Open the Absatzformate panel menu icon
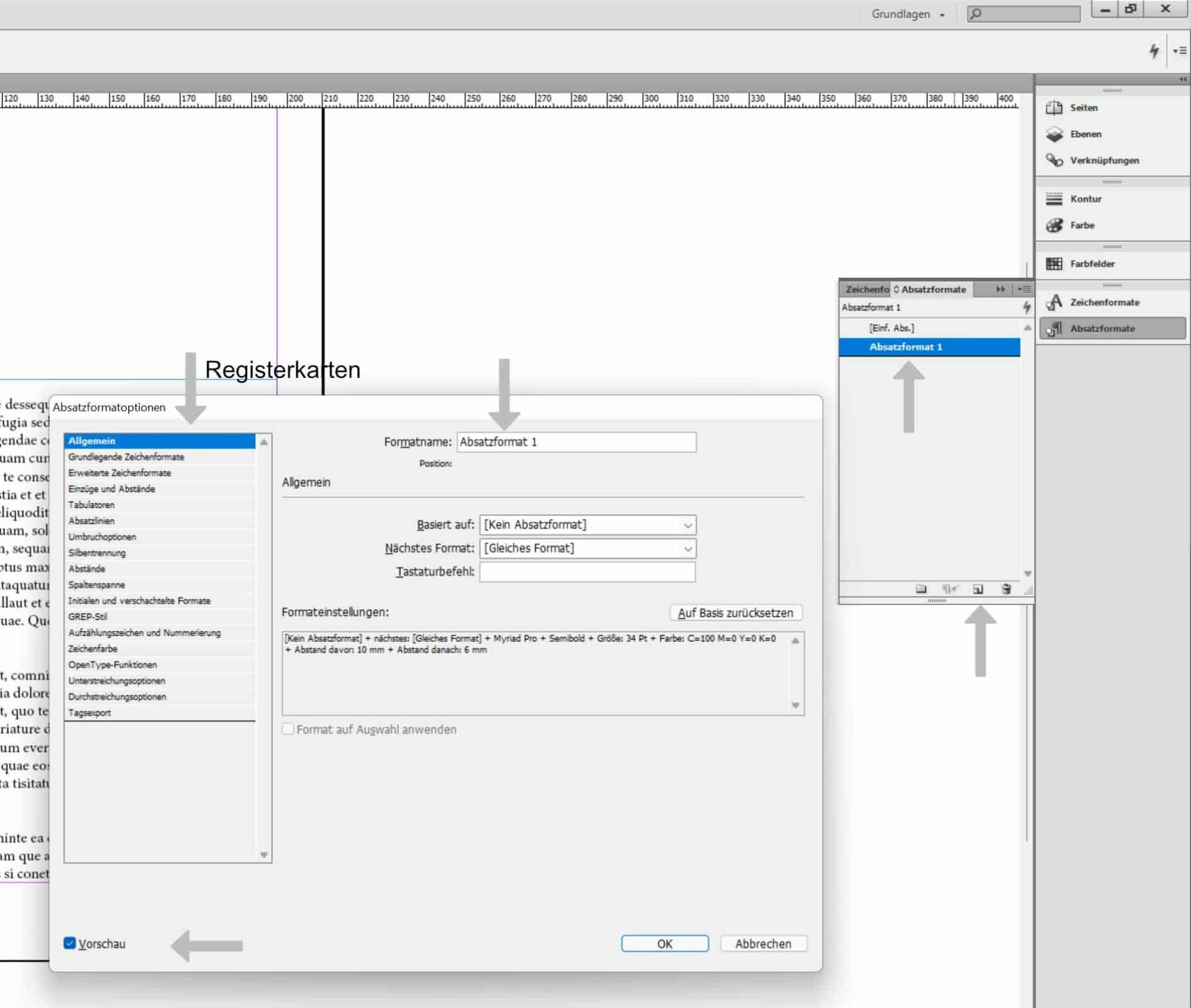Image resolution: width=1191 pixels, height=1008 pixels. point(1023,289)
